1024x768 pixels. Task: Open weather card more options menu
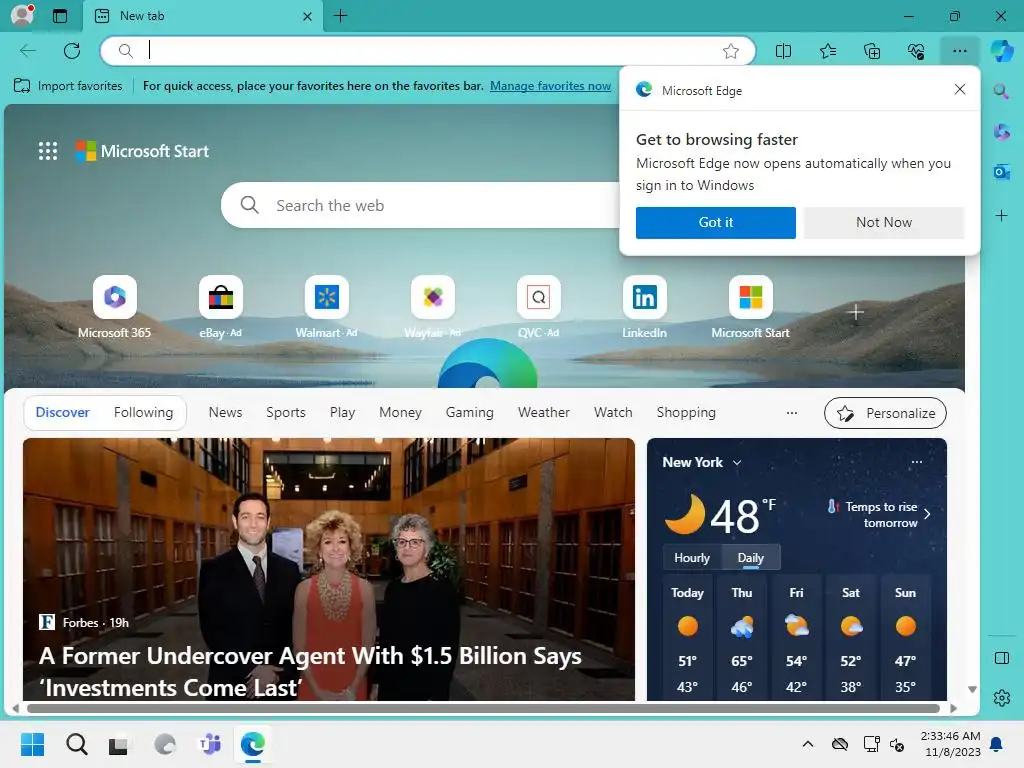pyautogui.click(x=917, y=462)
